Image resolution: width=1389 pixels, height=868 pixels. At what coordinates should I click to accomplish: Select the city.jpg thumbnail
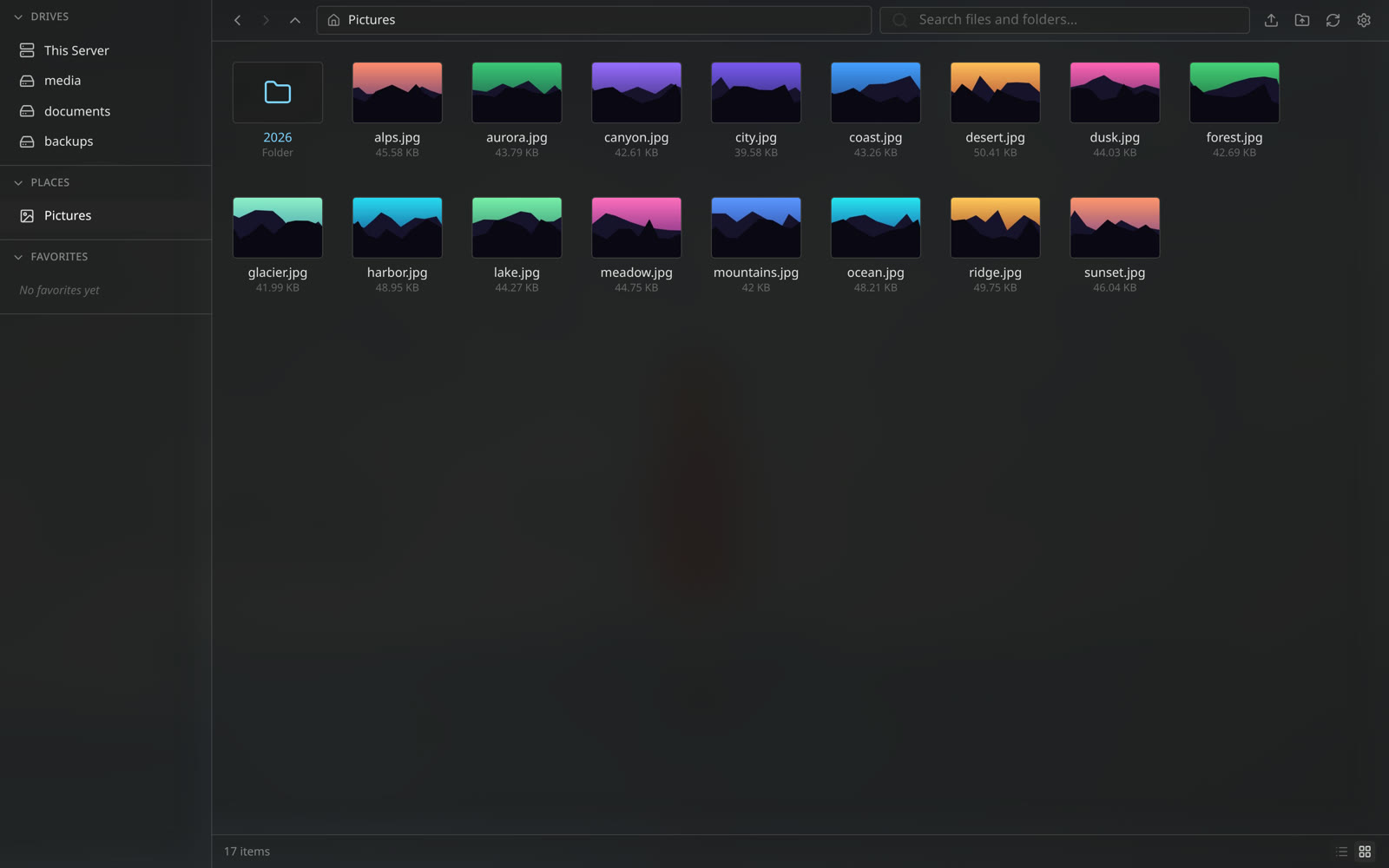click(756, 92)
